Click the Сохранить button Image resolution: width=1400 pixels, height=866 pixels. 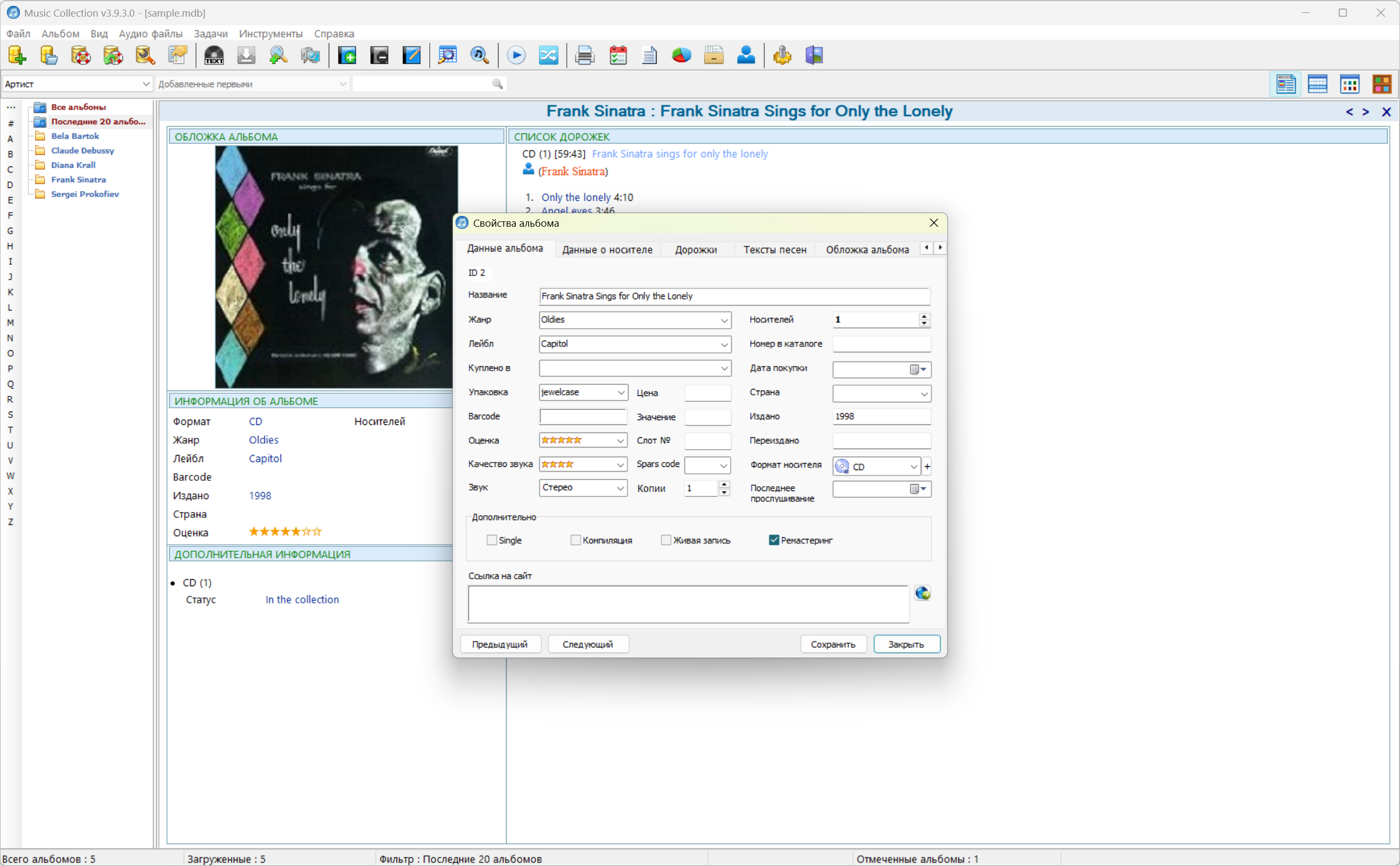click(x=833, y=644)
